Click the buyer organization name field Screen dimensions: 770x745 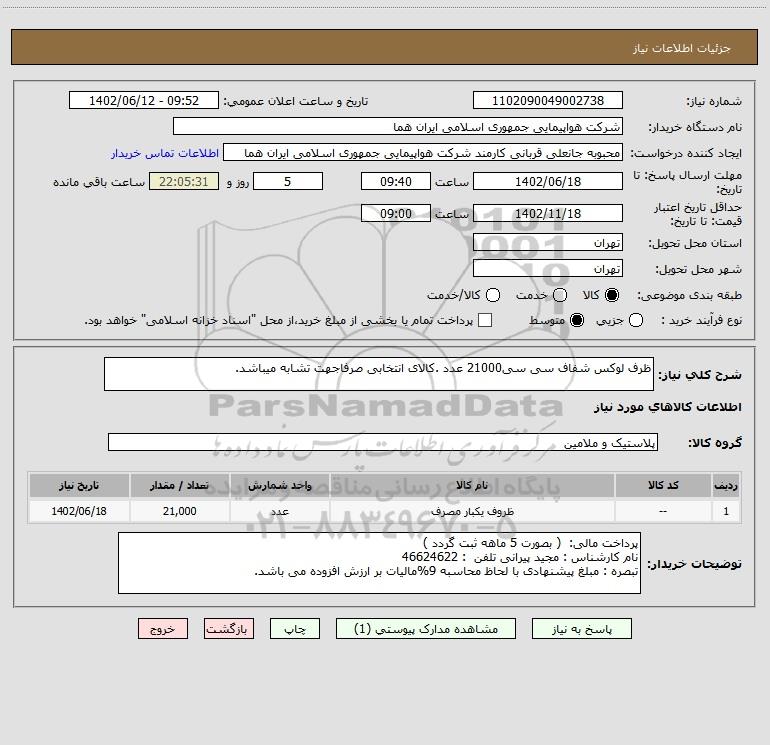[x=398, y=126]
